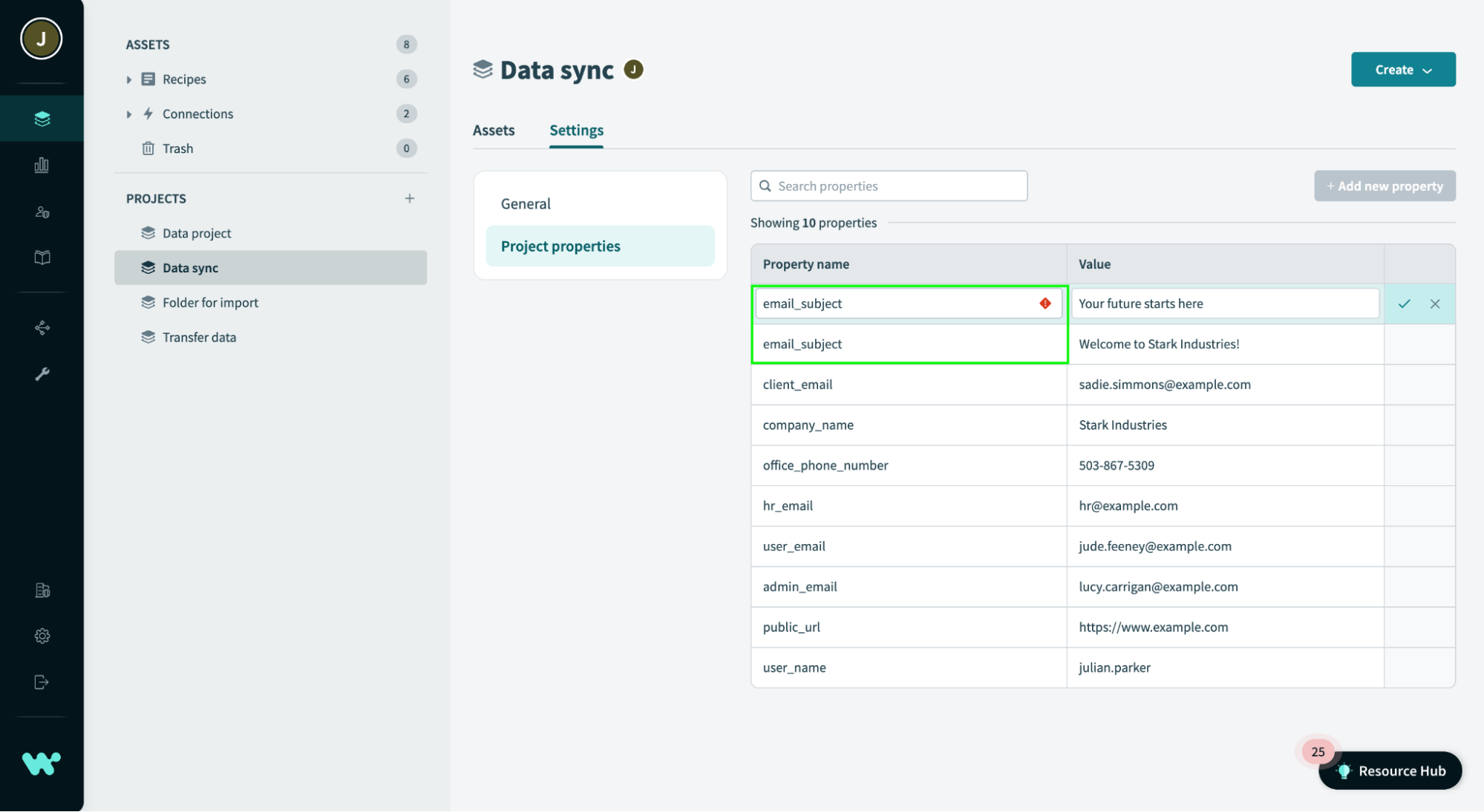Open the Trash project folder
The height and width of the screenshot is (812, 1484).
point(178,147)
